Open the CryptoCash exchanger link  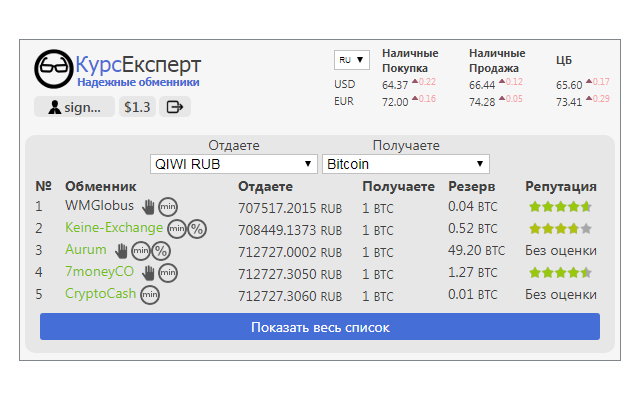[x=100, y=293]
